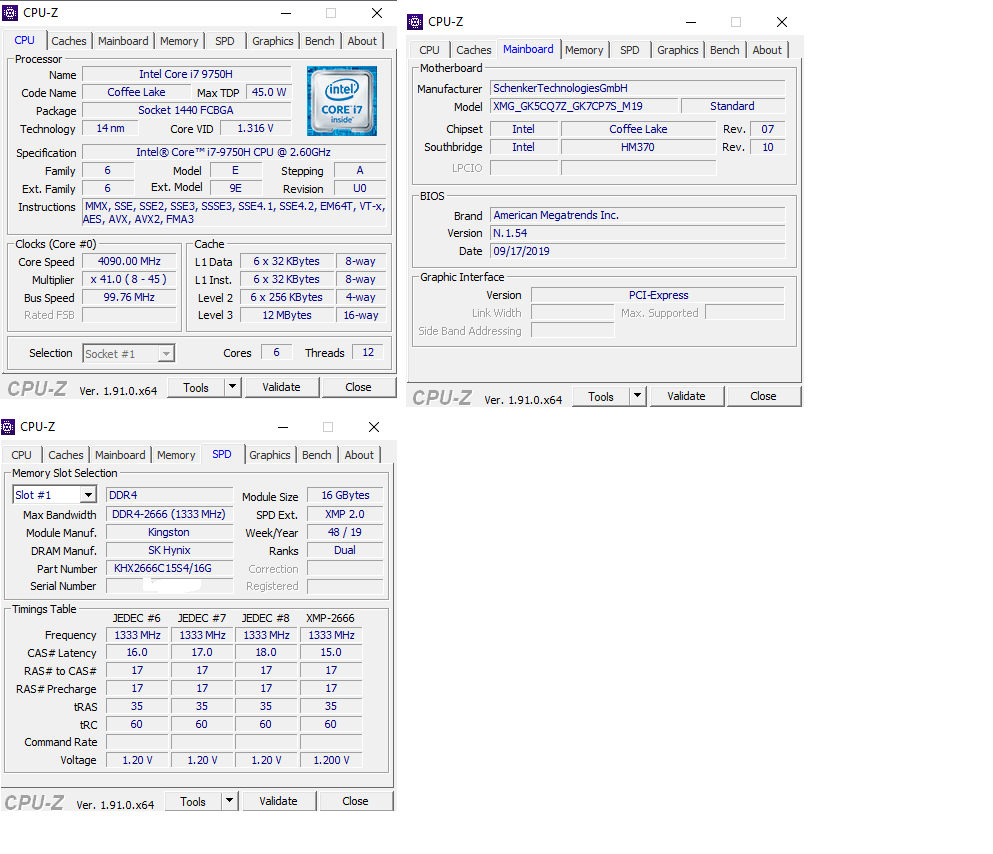
Task: Click Code Name field 'Coffee Lake' in CPU window
Action: coord(136,92)
